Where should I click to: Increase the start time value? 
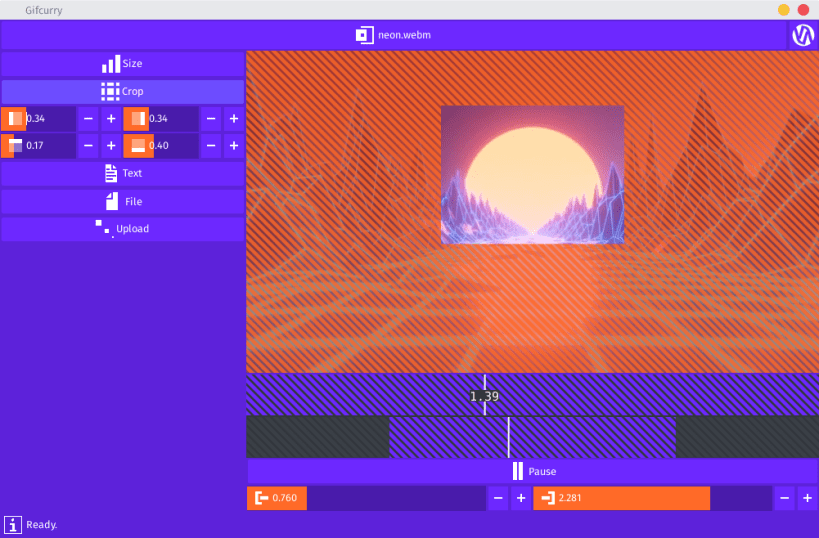(x=521, y=498)
